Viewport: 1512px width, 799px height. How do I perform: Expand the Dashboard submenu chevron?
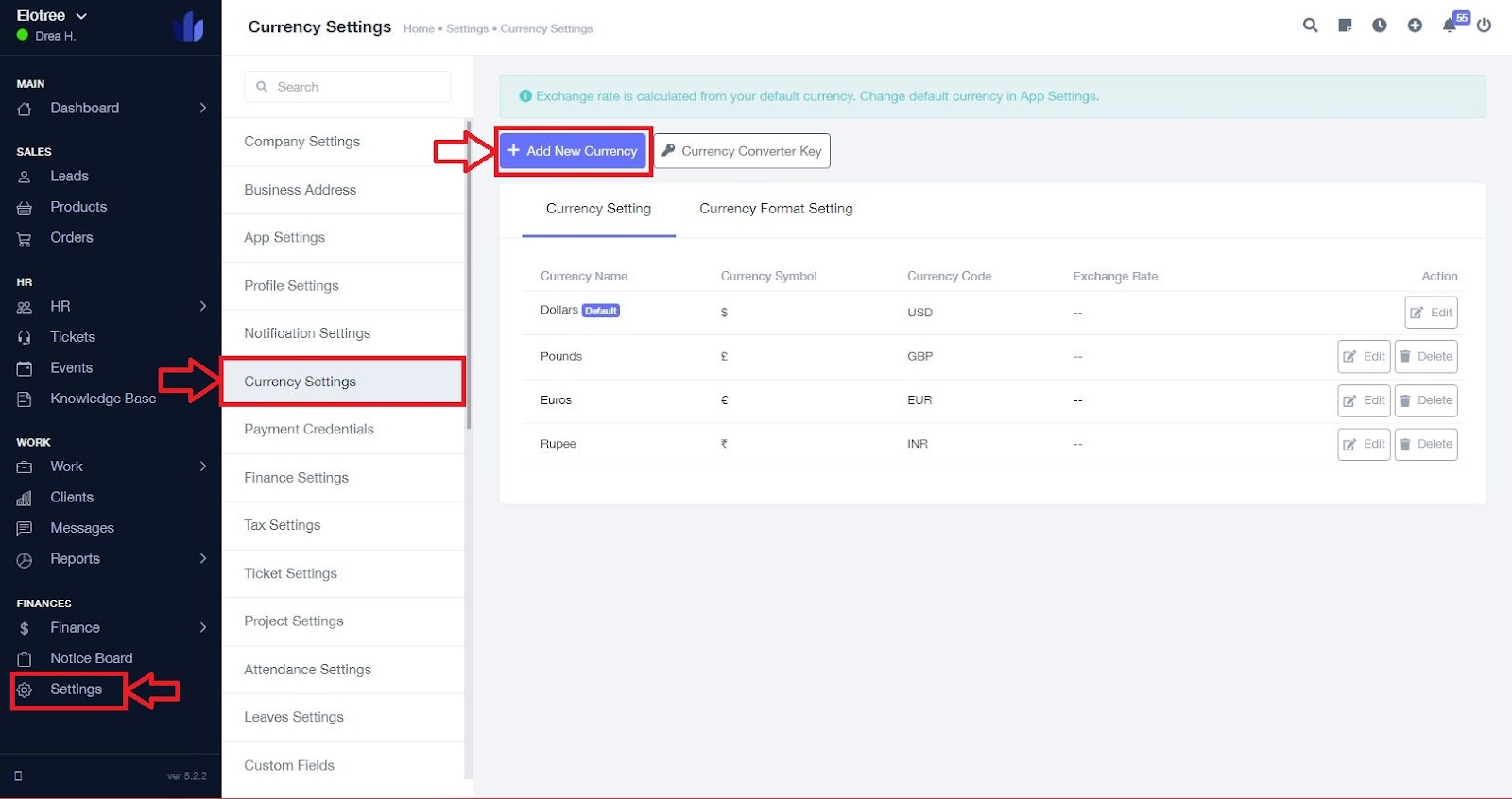203,108
